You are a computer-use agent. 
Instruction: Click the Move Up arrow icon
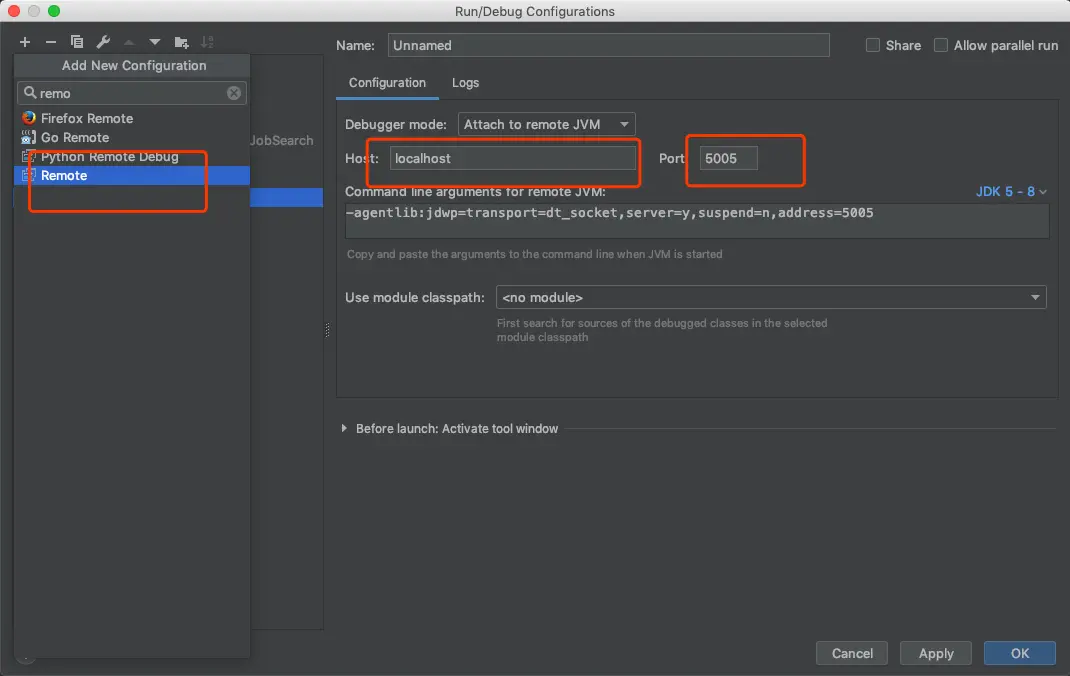[x=129, y=42]
